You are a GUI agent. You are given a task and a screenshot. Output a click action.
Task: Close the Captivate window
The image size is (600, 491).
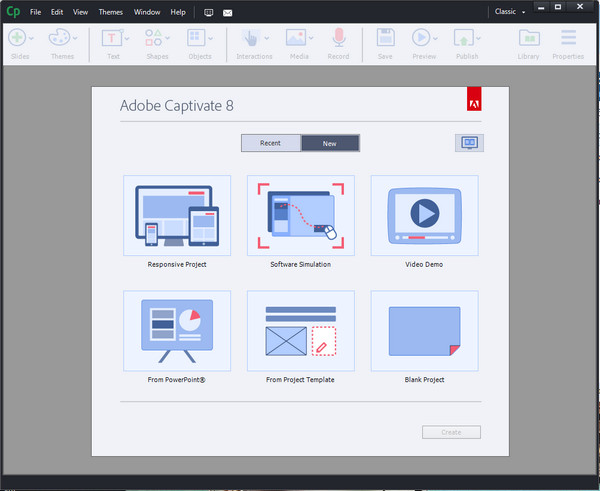tap(580, 7)
